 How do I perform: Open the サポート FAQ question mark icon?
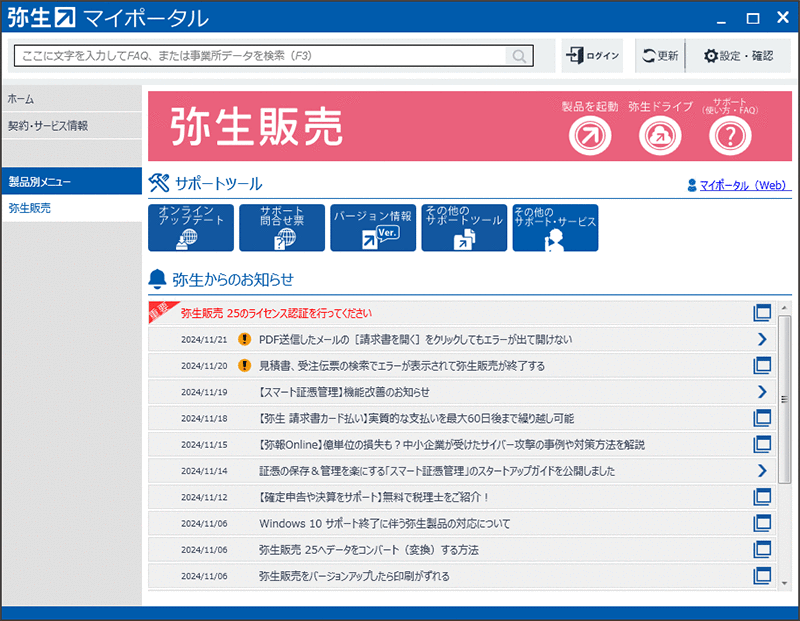730,136
